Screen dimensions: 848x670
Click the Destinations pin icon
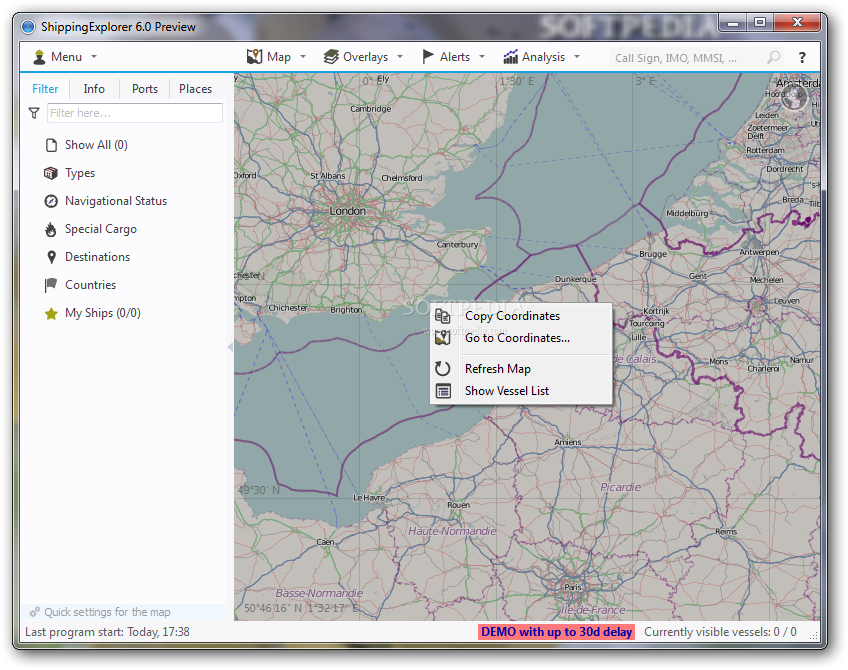51,257
